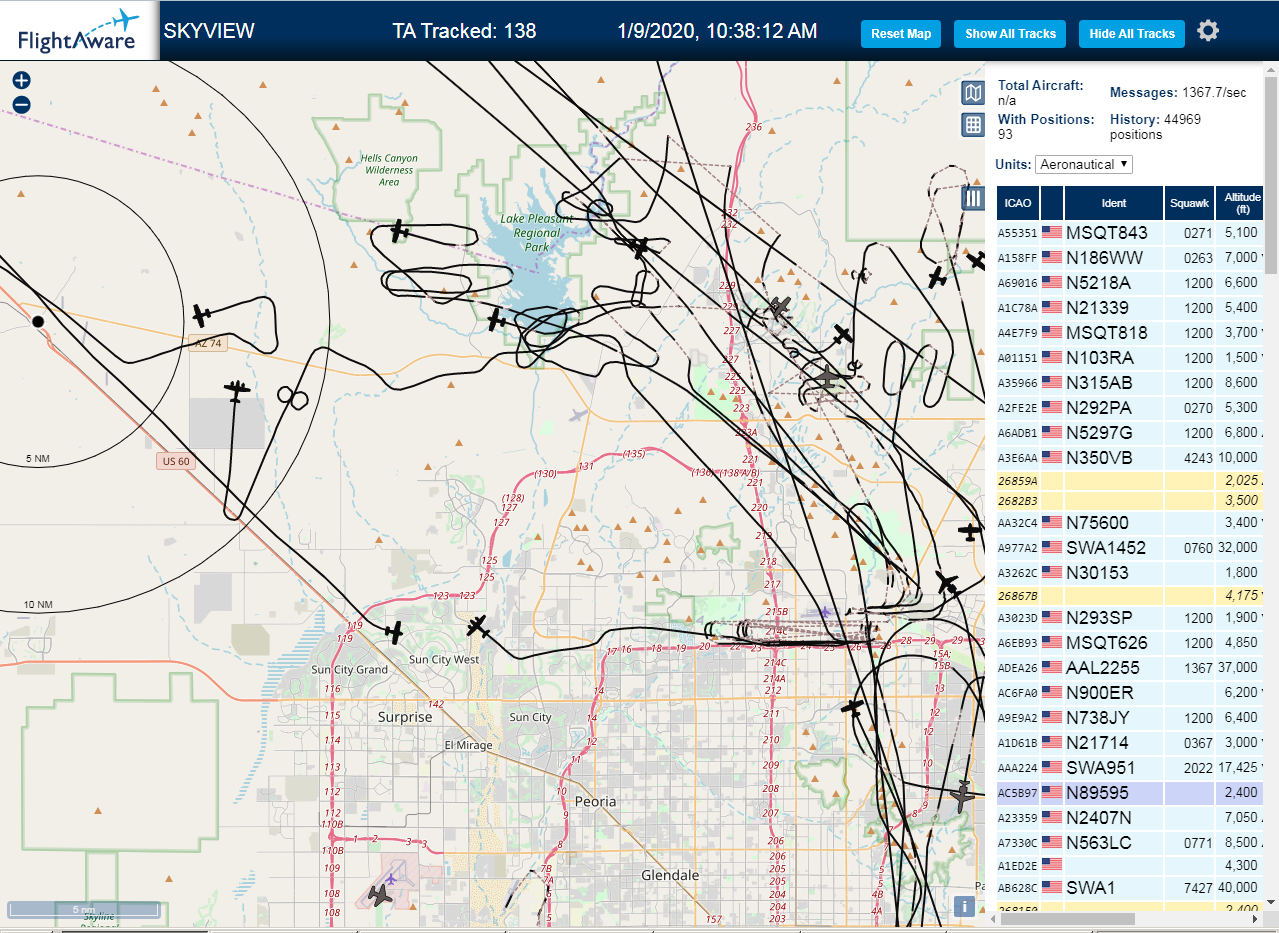Select the N5218A aircraft row
The width and height of the screenshot is (1279, 933).
coord(1130,282)
